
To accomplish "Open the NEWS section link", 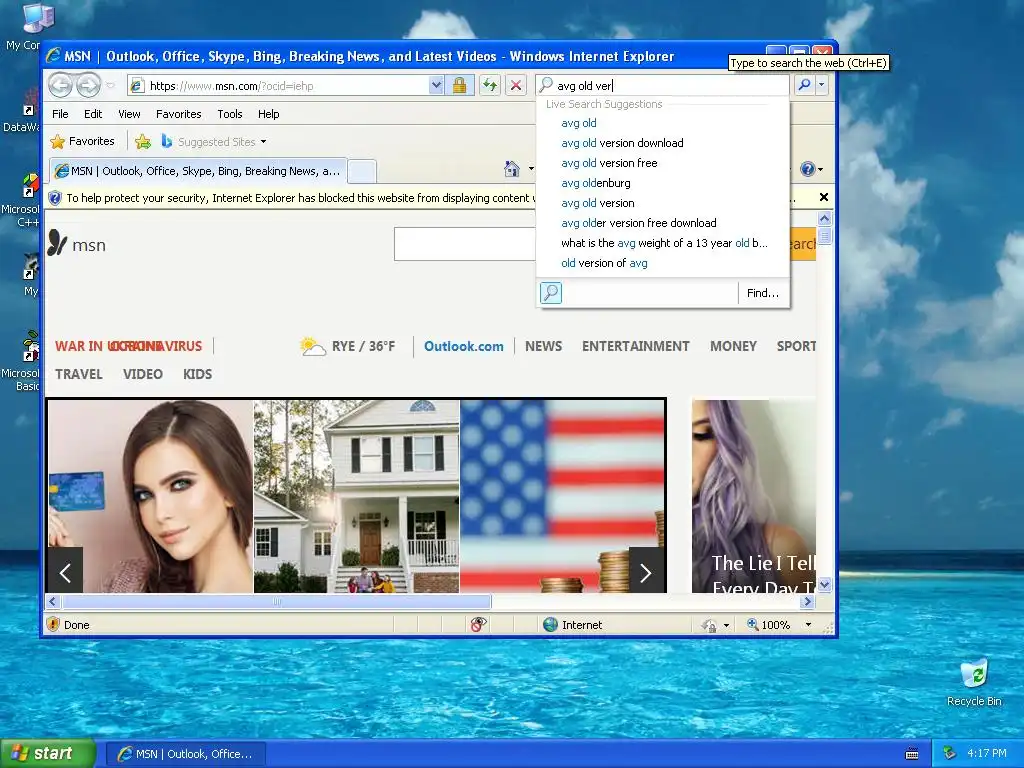I will point(543,346).
